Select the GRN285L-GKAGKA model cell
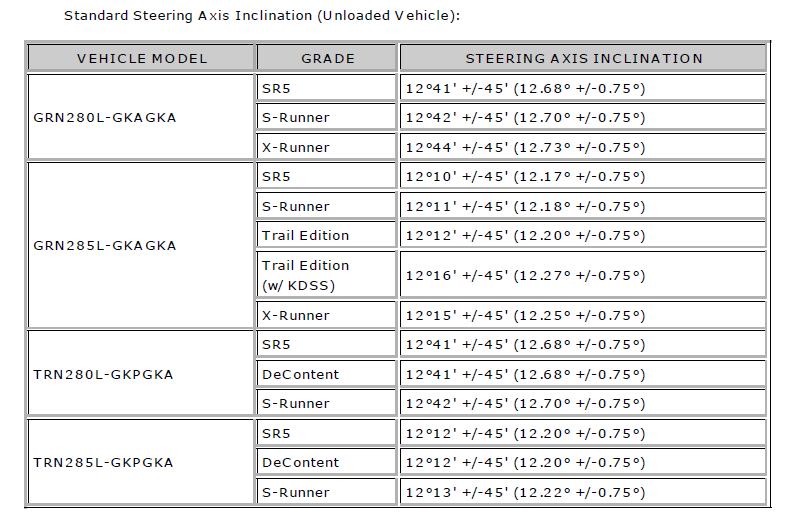The image size is (790, 528). coord(141,245)
